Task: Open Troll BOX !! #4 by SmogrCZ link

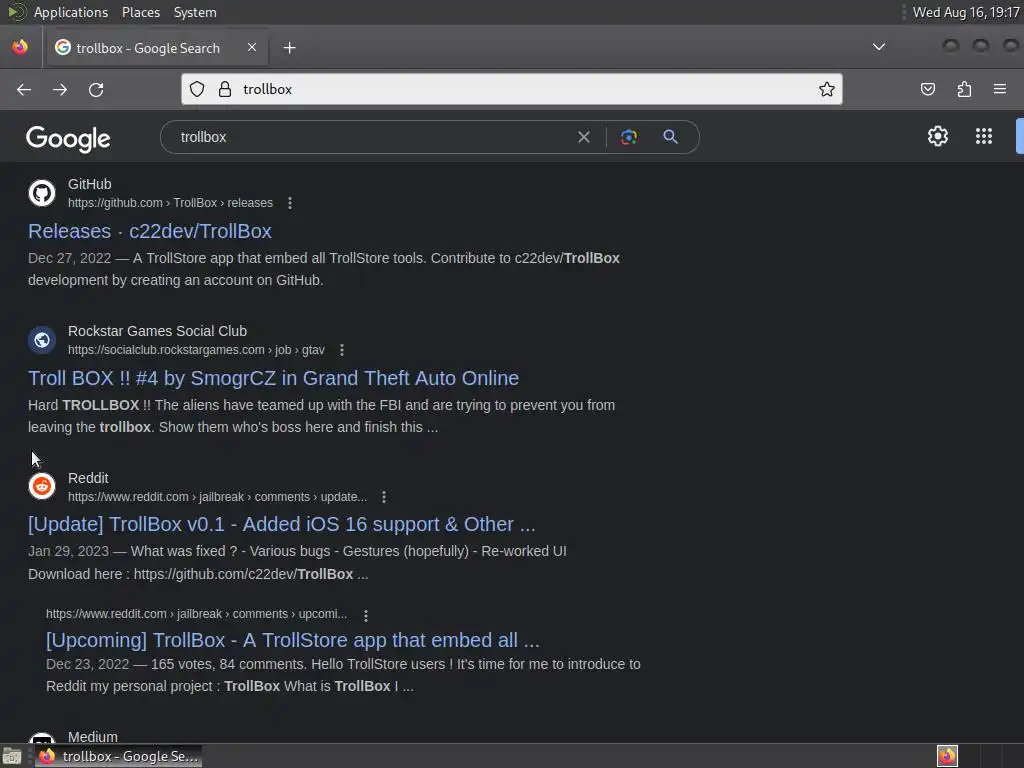Action: pos(274,378)
